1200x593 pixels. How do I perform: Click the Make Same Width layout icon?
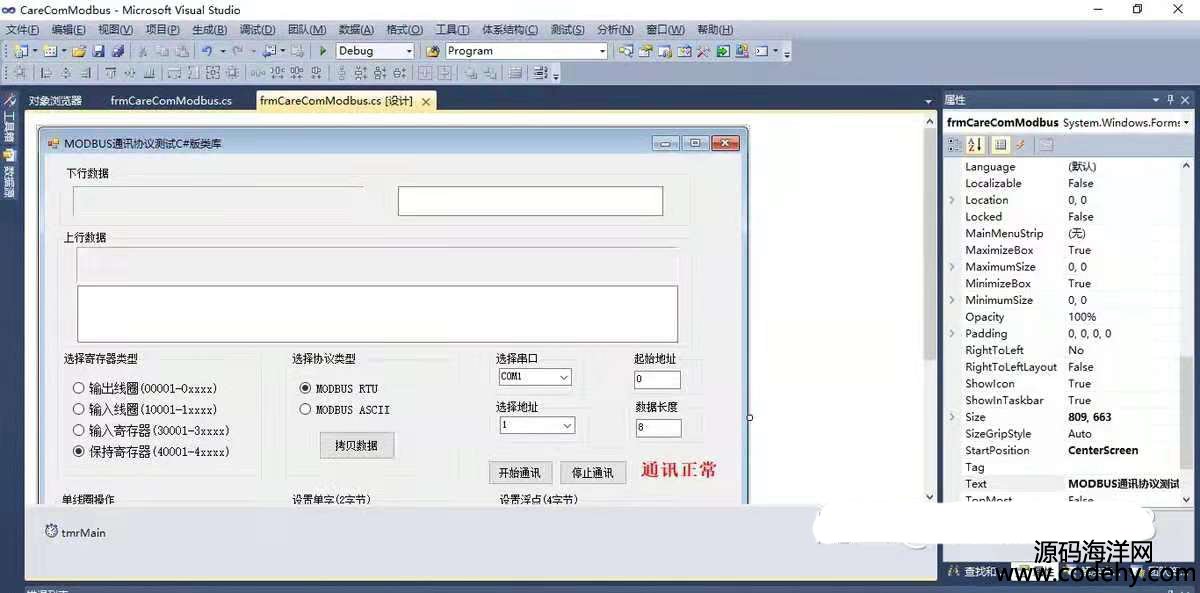[x=175, y=72]
